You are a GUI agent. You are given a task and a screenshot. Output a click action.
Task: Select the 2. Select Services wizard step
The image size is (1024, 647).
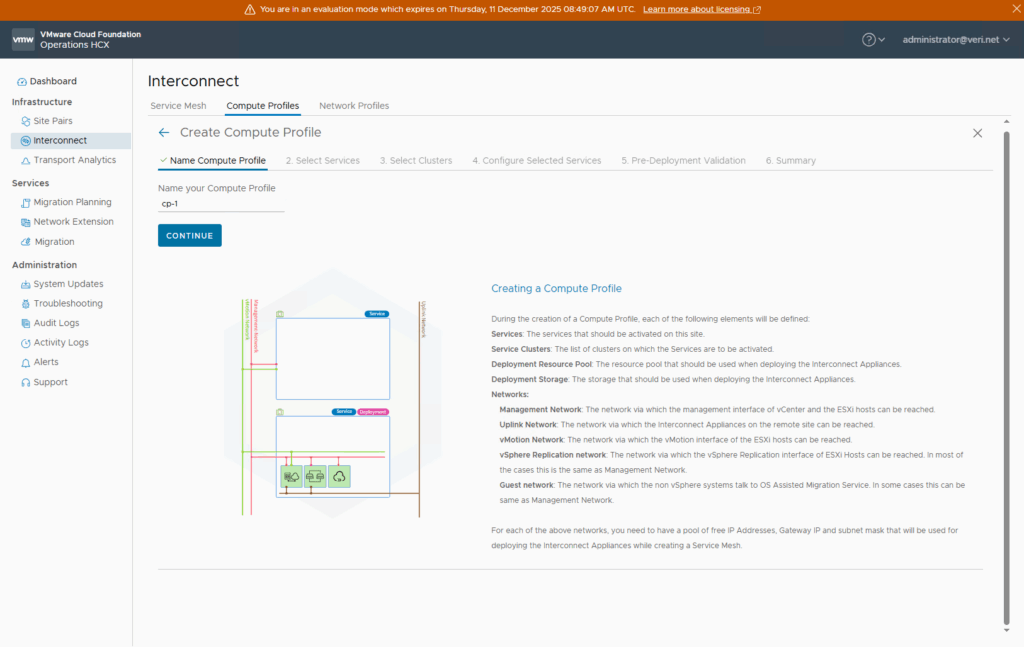322,161
